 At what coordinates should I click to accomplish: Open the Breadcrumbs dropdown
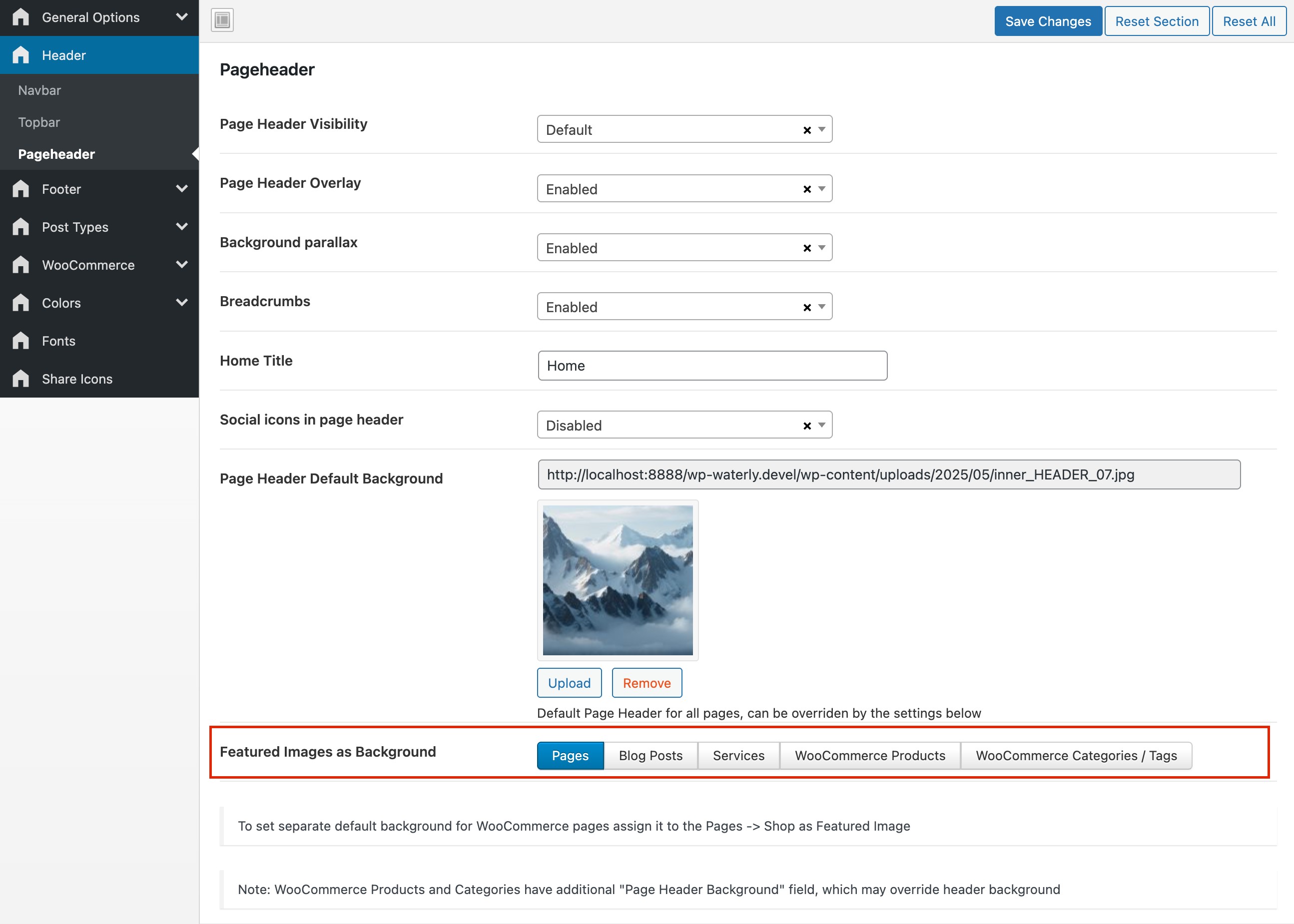click(684, 307)
